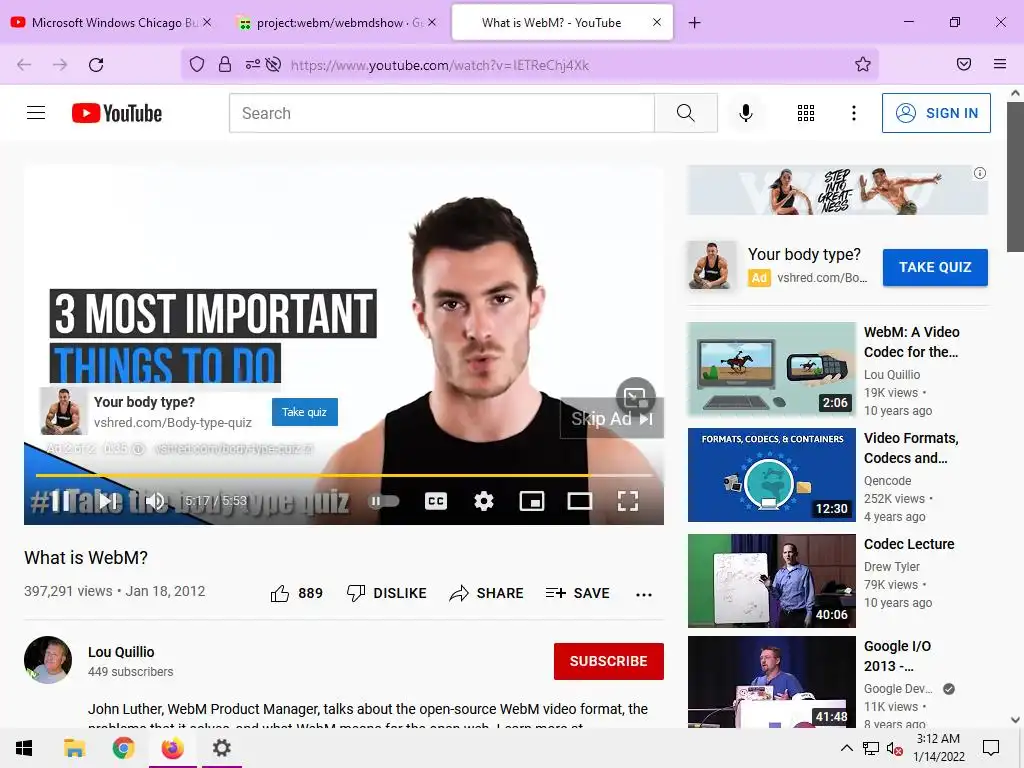
Task: Click the TAKE QUIZ sidebar ad button
Action: pyautogui.click(x=935, y=267)
